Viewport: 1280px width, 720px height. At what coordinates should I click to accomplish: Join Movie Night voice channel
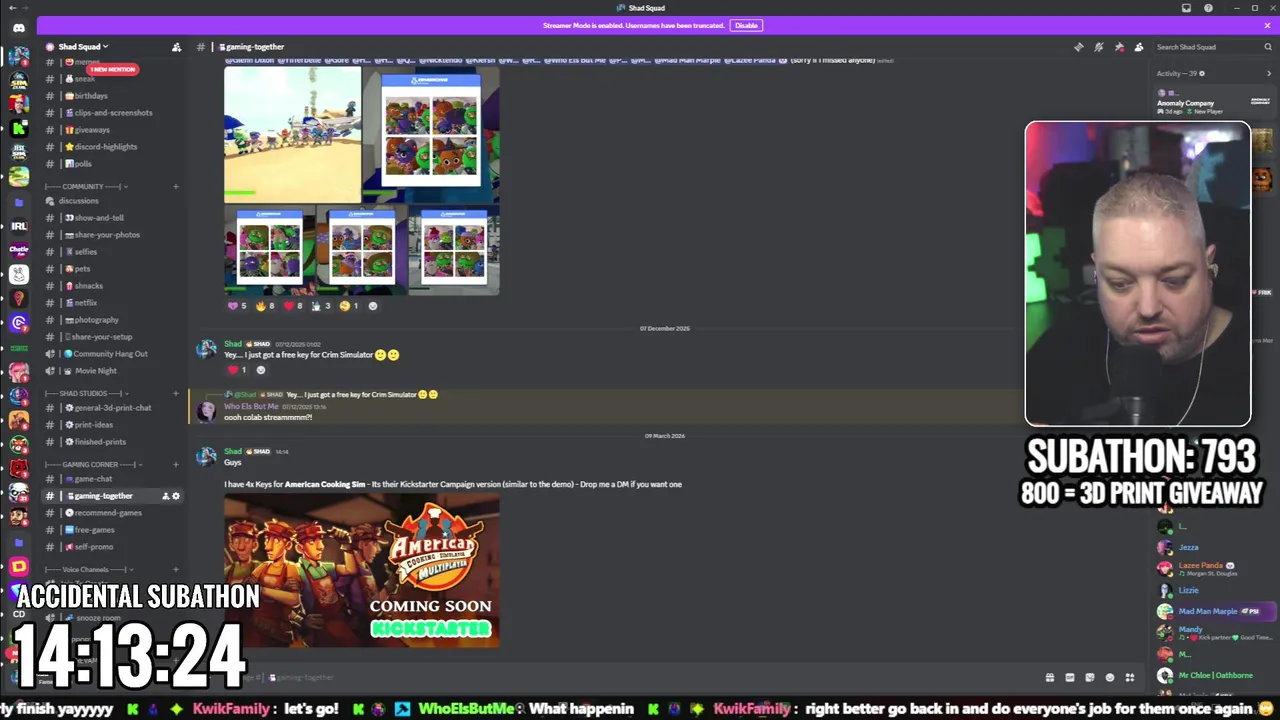[113, 371]
